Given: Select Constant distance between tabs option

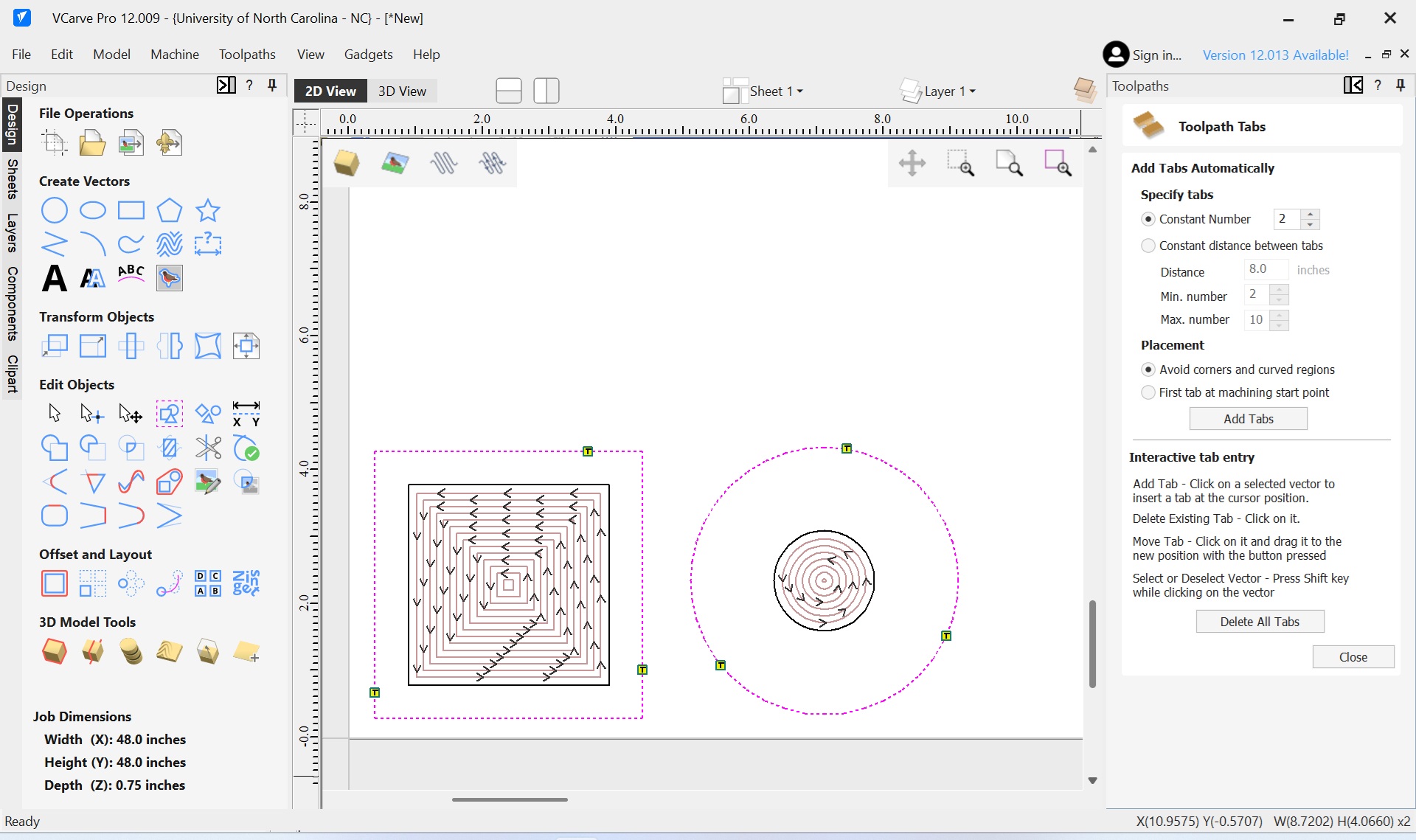Looking at the screenshot, I should (x=1148, y=246).
